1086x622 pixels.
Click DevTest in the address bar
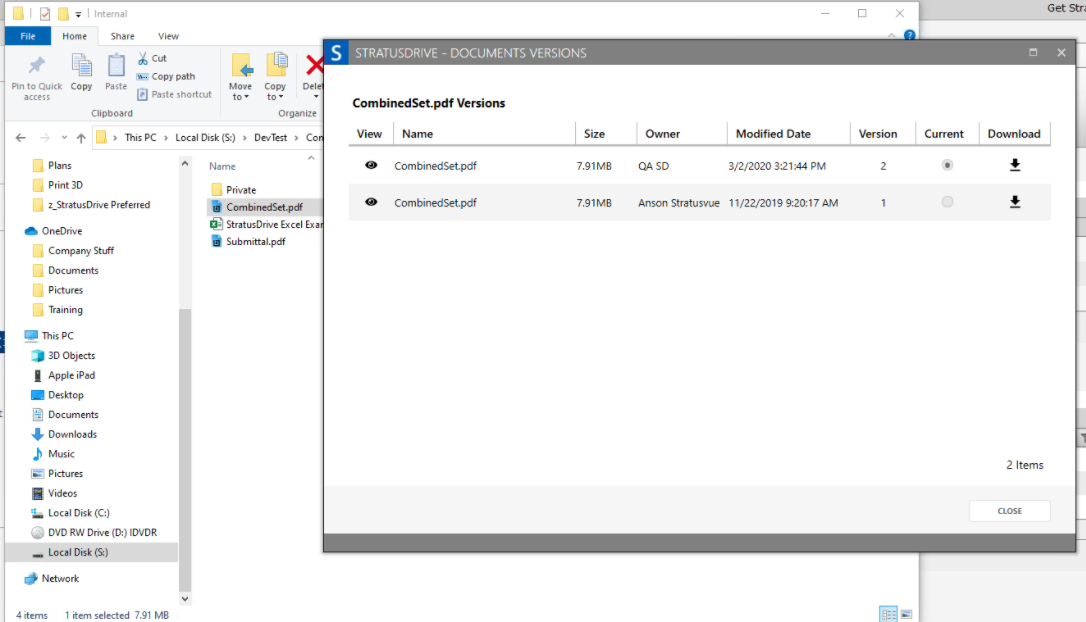point(270,137)
